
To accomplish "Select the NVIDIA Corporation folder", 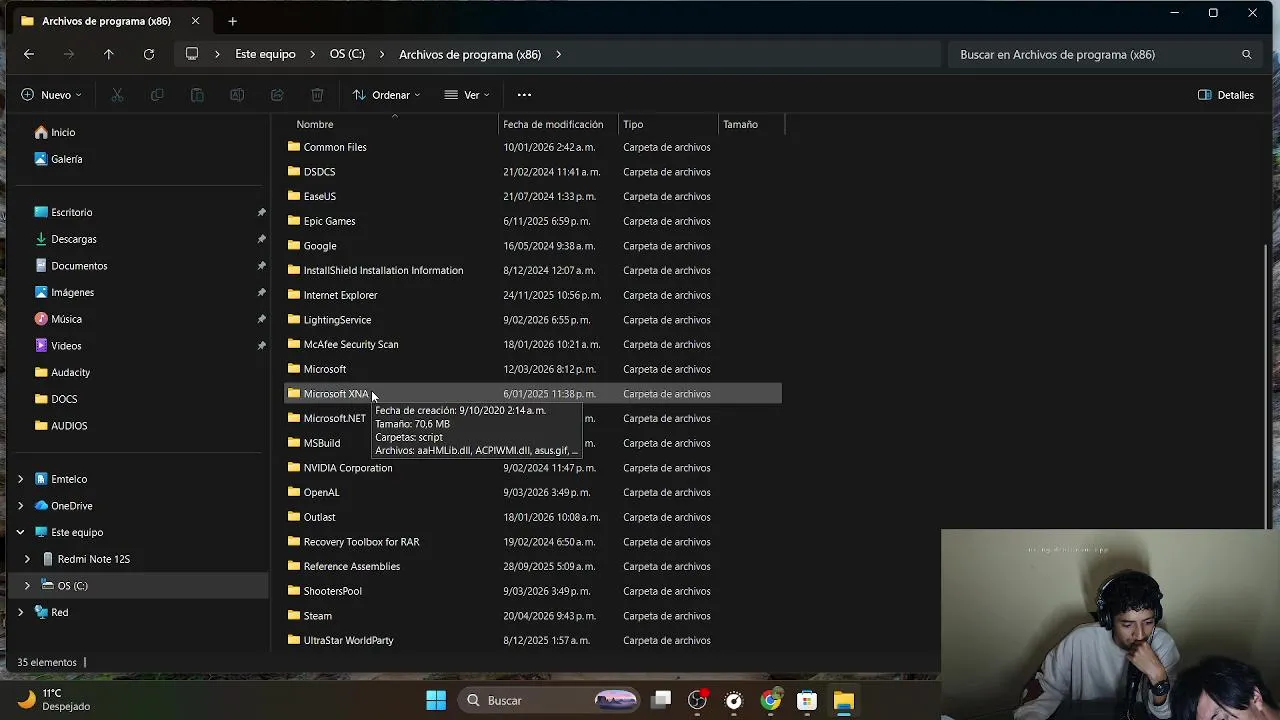I will click(x=348, y=468).
